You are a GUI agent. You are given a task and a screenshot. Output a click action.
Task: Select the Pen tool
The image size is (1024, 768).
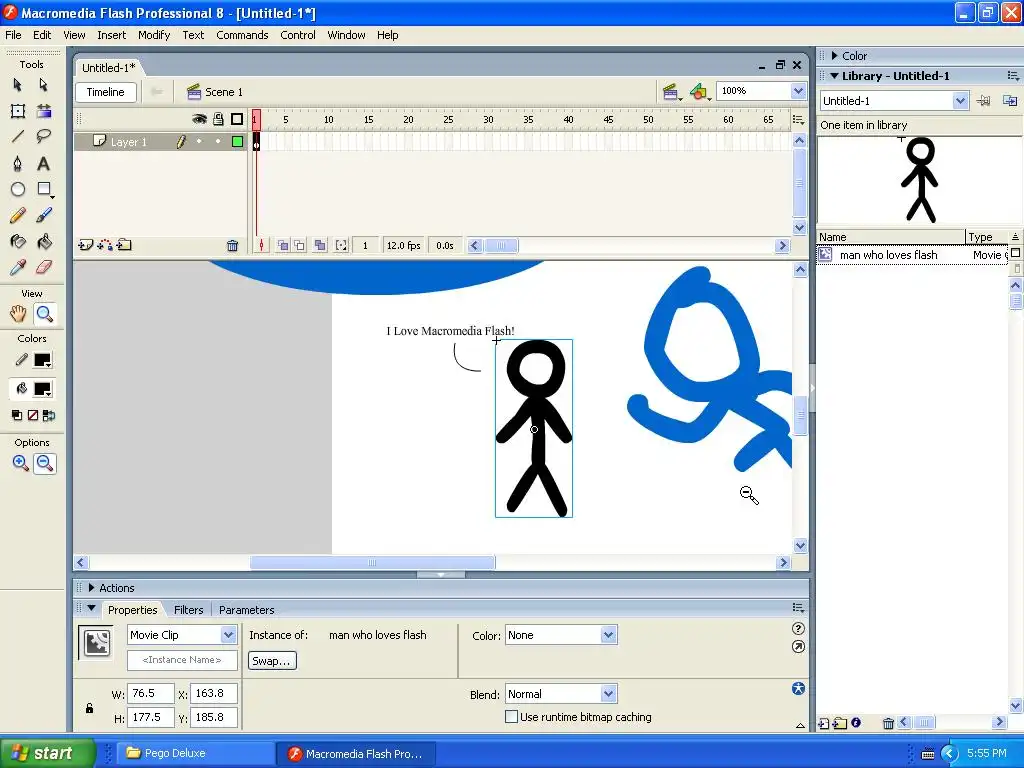coord(18,163)
